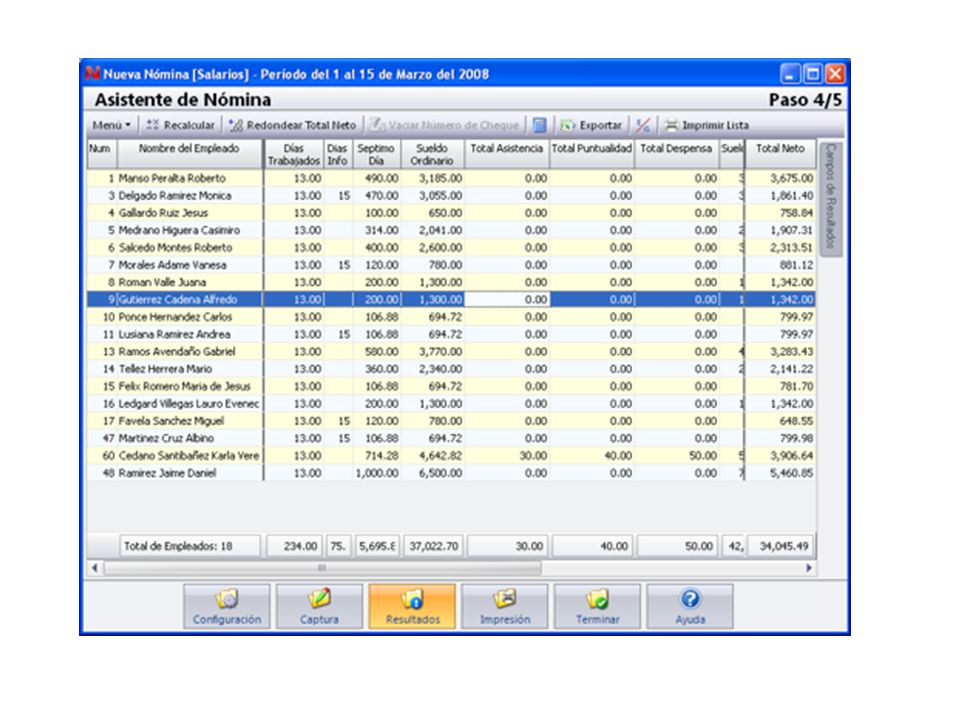960x720 pixels.
Task: Select row Martinez Cruz Albino
Action: point(451,438)
